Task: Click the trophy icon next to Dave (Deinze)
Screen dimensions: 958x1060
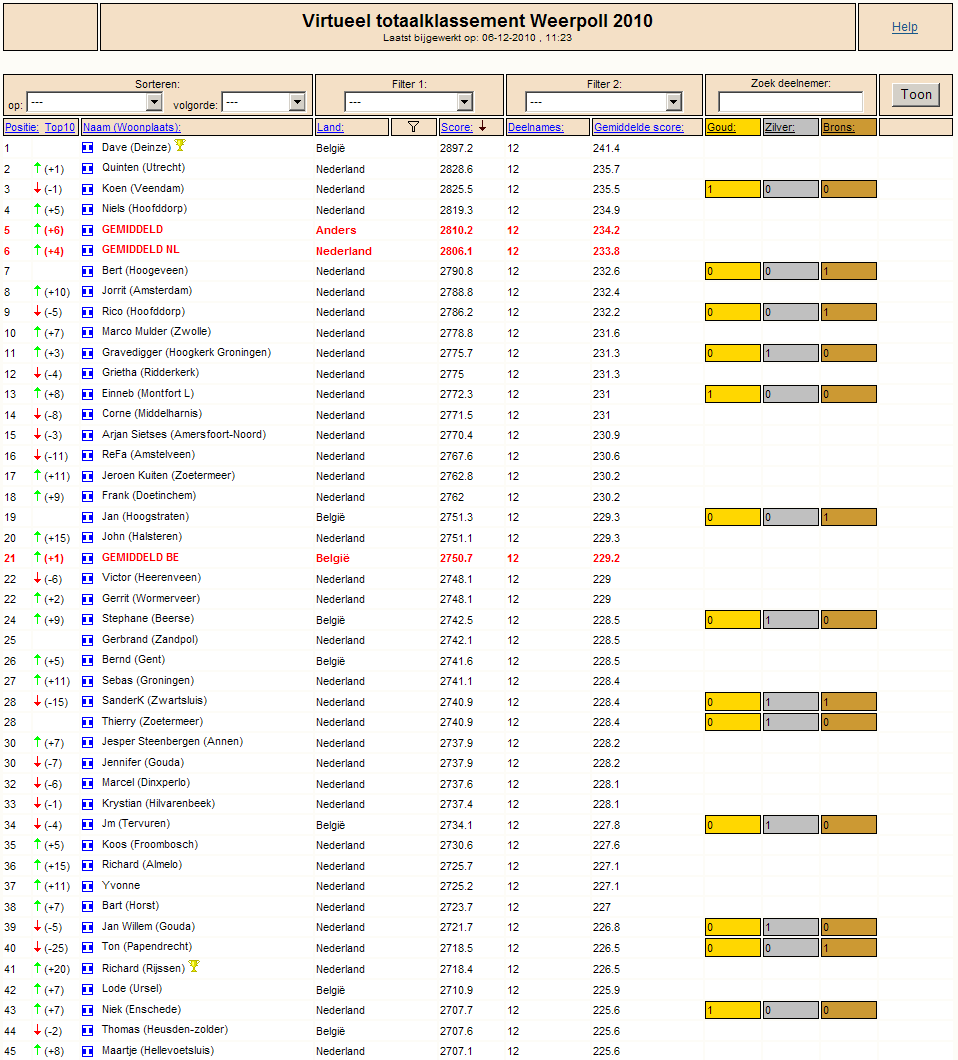Action: coord(180,145)
